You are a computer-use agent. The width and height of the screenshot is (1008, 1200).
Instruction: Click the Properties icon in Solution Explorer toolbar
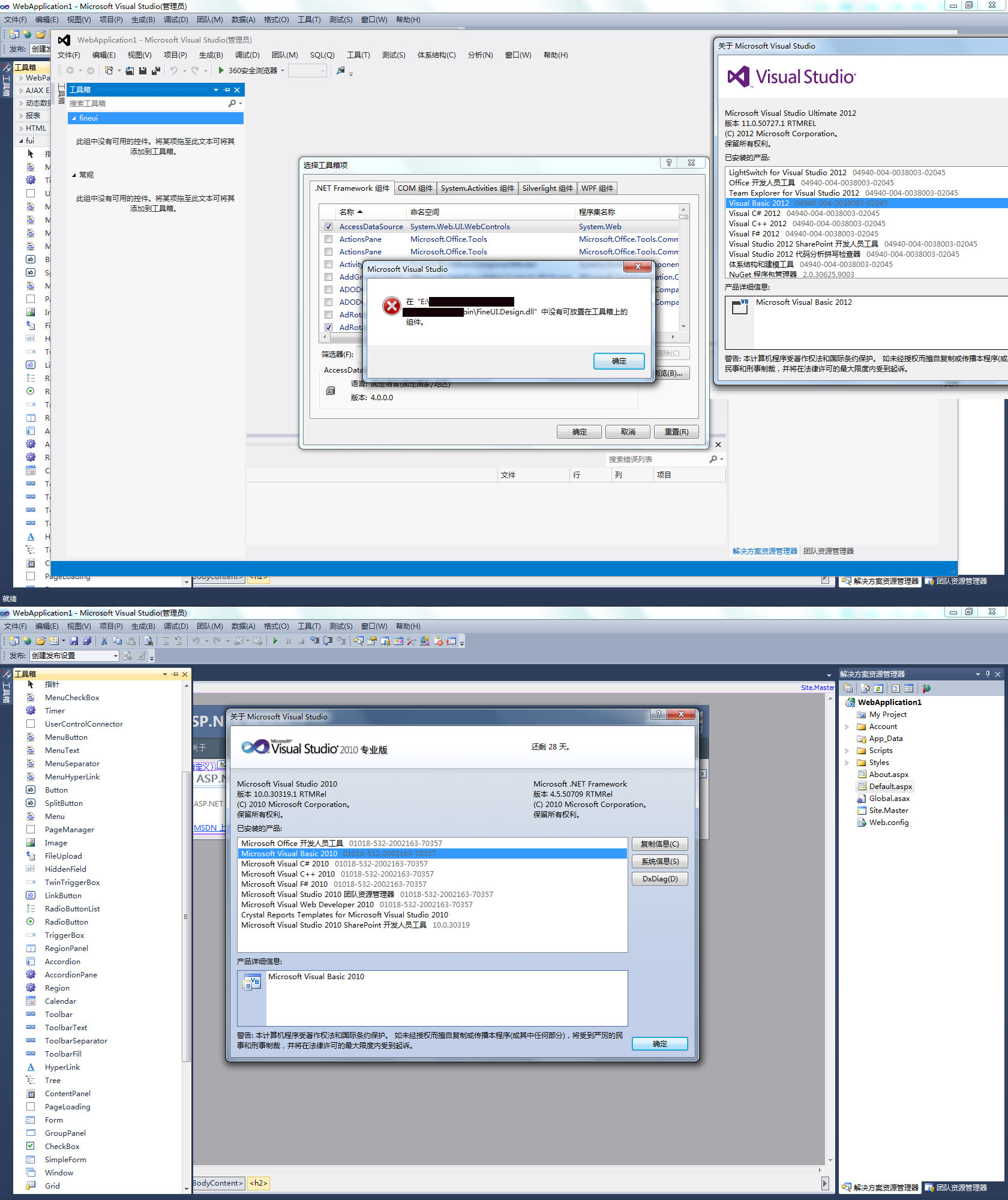(848, 688)
